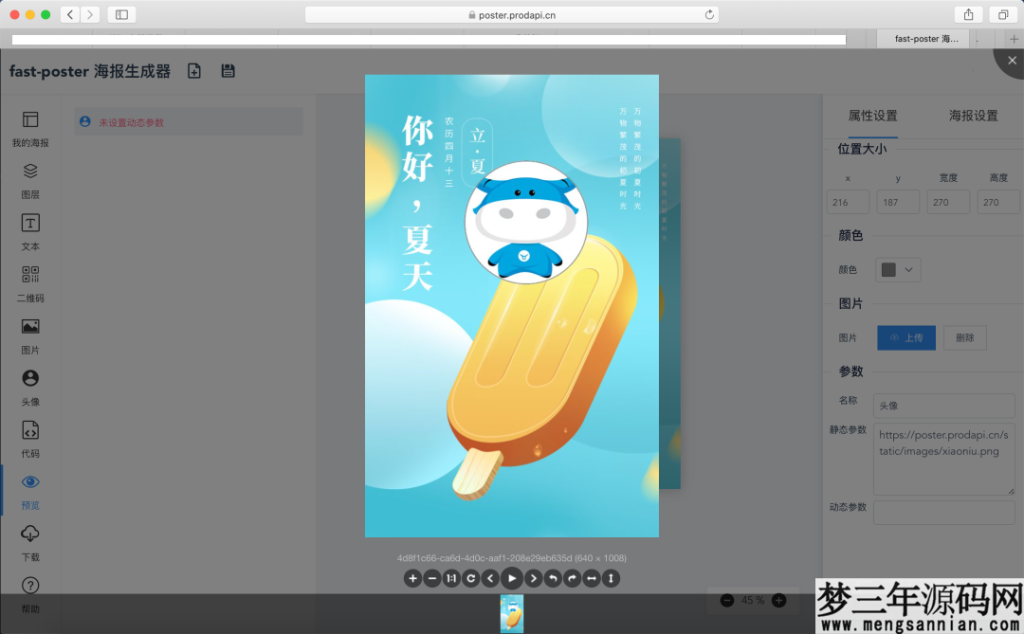Viewport: 1024px width, 634px height.
Task: Toggle vertical flip on the preview
Action: coord(610,578)
